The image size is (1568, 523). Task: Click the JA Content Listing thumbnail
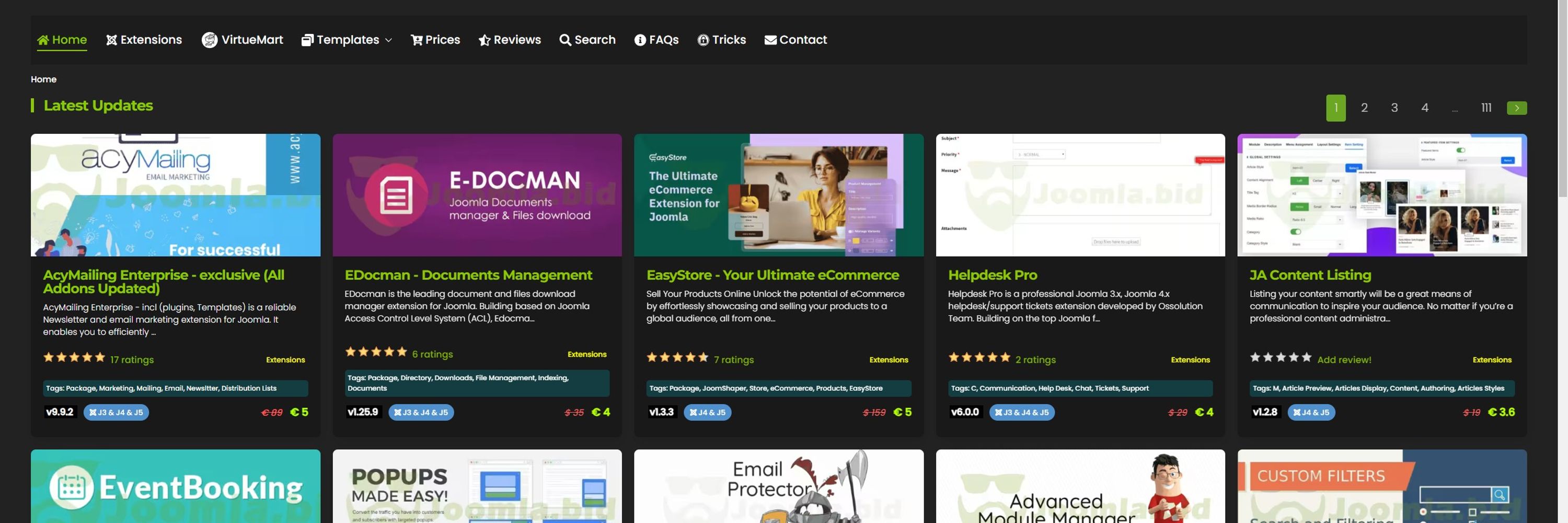tap(1382, 195)
